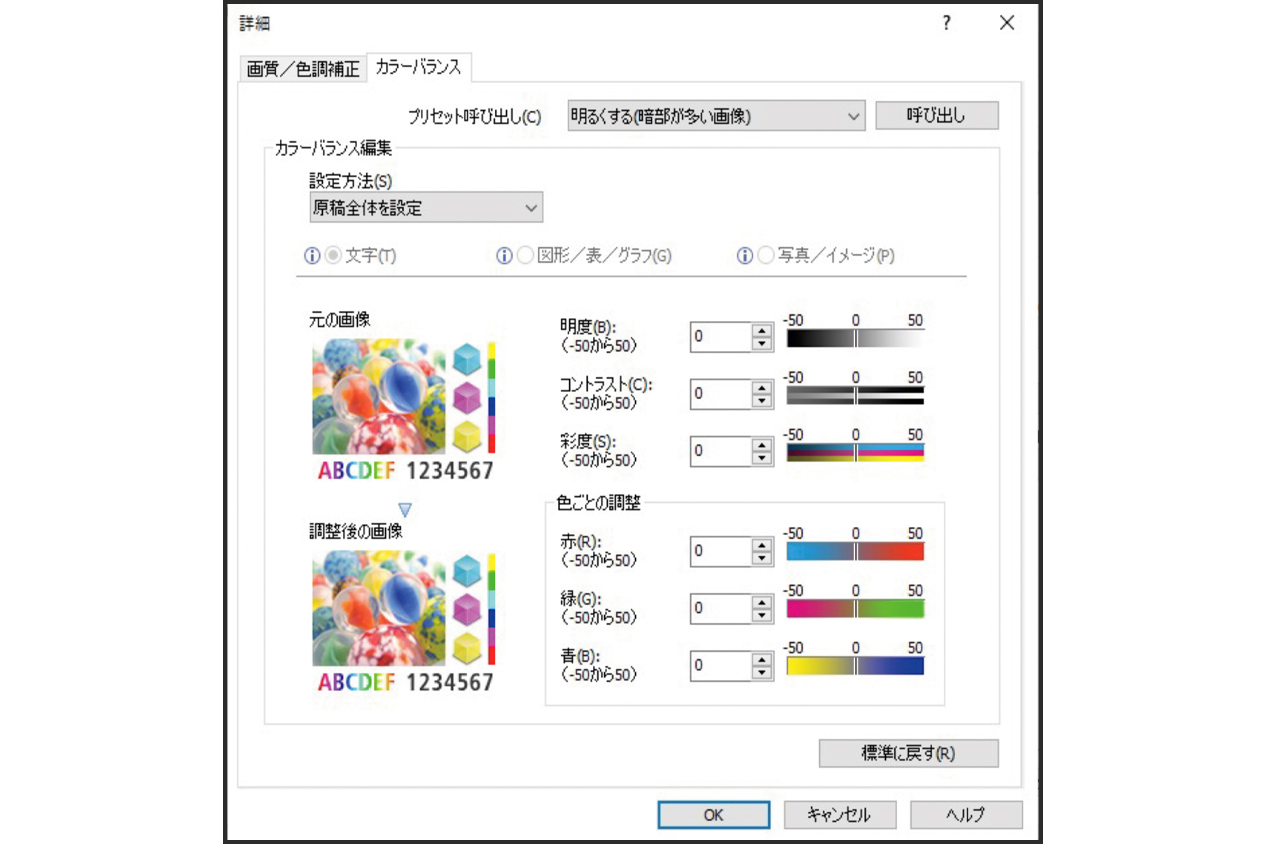Increase 彩度 value with up arrow

coord(762,443)
